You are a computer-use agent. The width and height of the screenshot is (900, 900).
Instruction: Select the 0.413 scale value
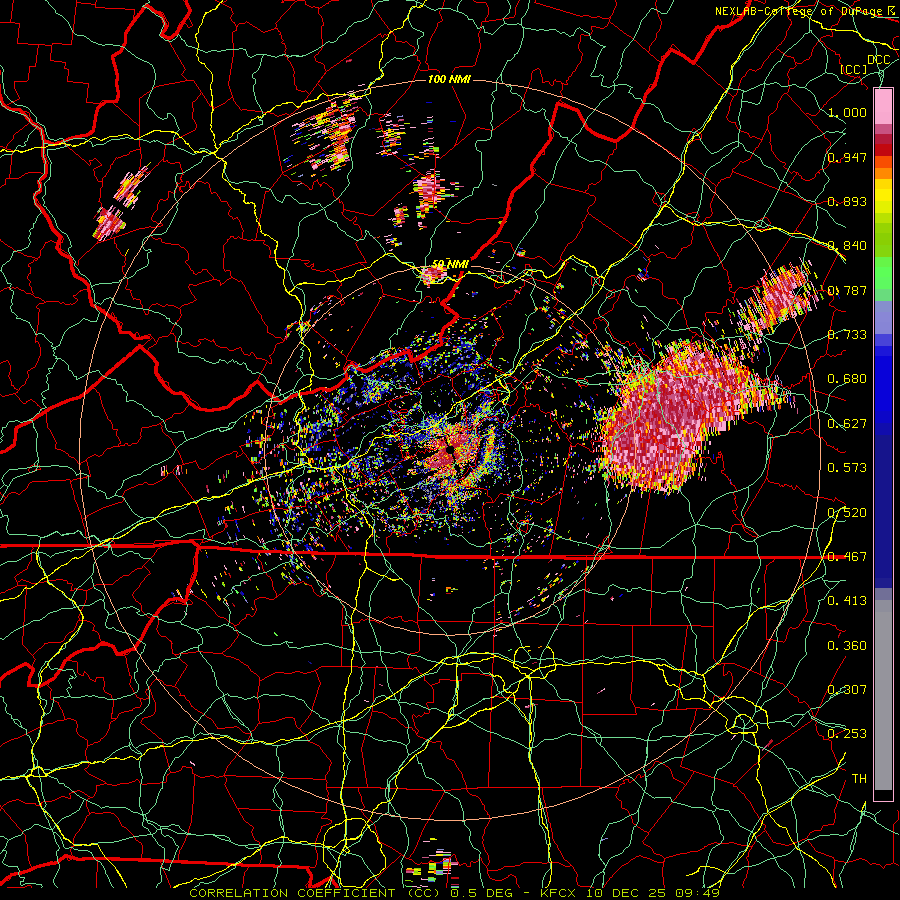[847, 601]
